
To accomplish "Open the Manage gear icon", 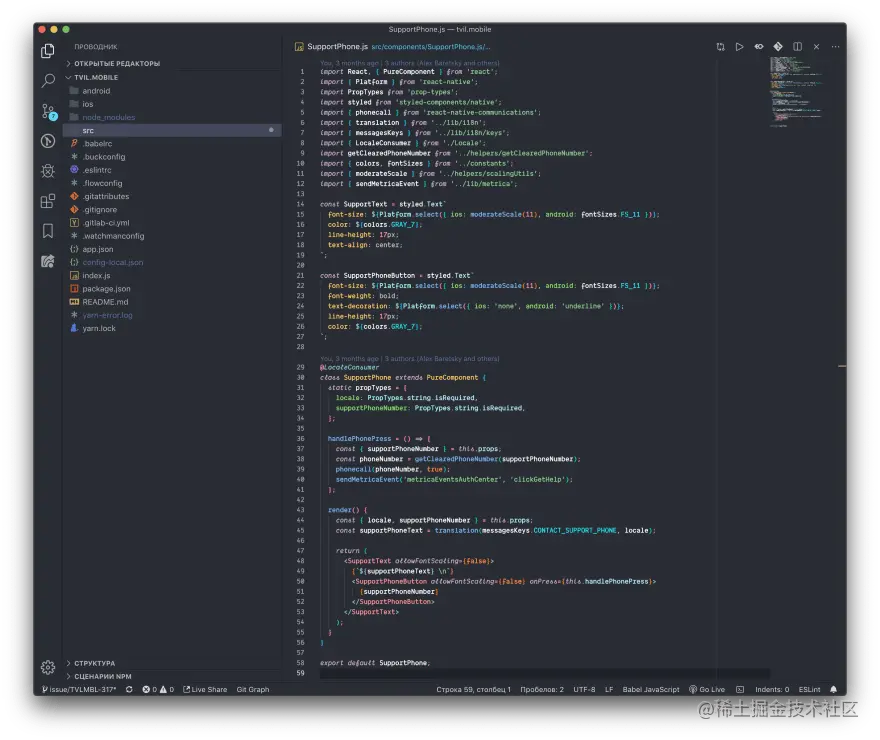I will (47, 667).
